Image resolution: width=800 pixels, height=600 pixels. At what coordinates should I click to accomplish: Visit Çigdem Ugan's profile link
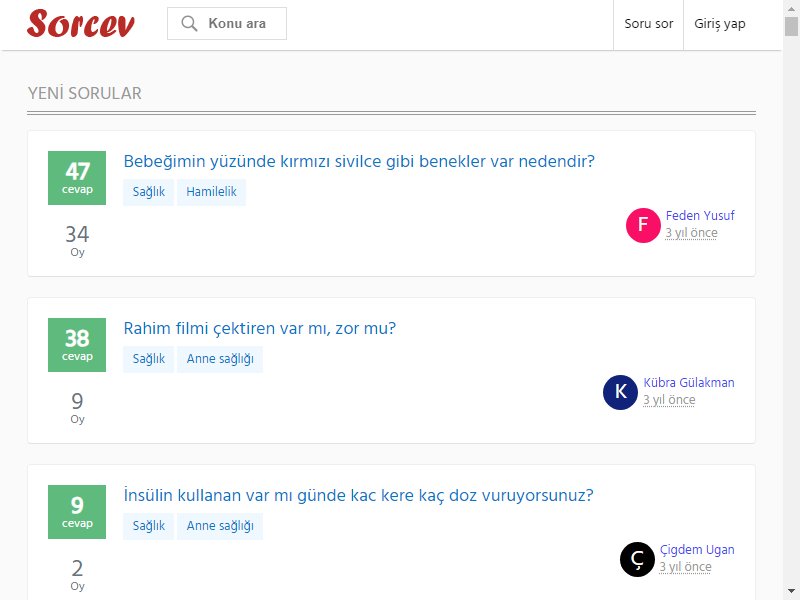pyautogui.click(x=697, y=549)
